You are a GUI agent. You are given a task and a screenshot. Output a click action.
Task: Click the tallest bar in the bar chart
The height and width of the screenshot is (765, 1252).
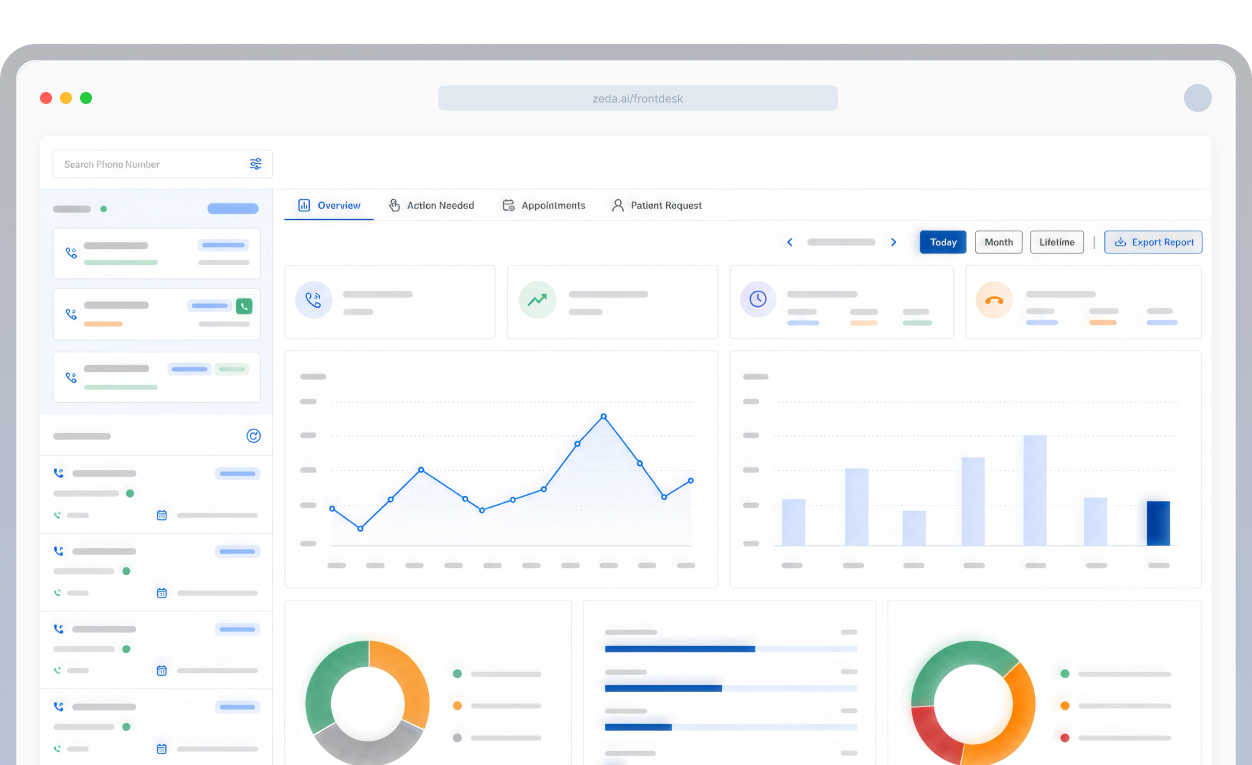coord(1035,490)
